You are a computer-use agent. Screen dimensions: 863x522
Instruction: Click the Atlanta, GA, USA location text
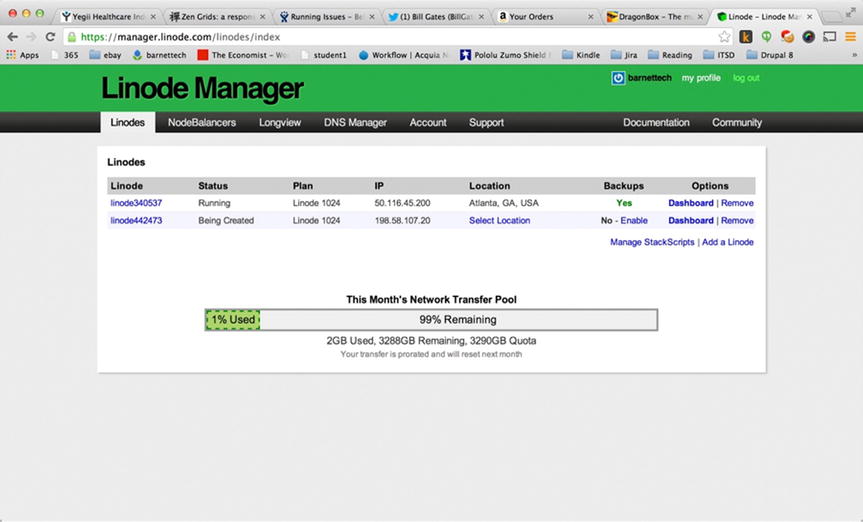pos(504,203)
